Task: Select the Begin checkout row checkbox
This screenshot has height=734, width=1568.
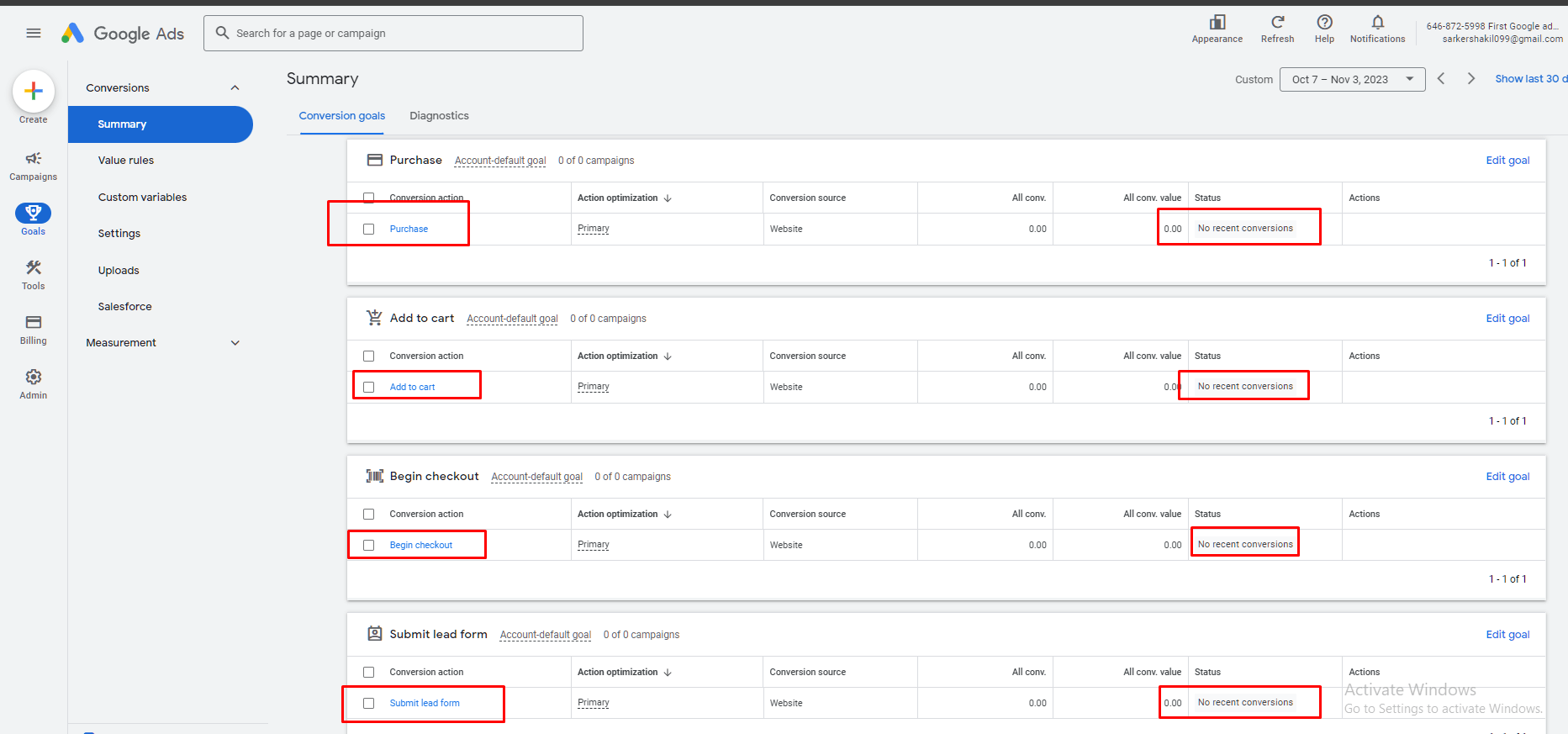Action: 369,546
